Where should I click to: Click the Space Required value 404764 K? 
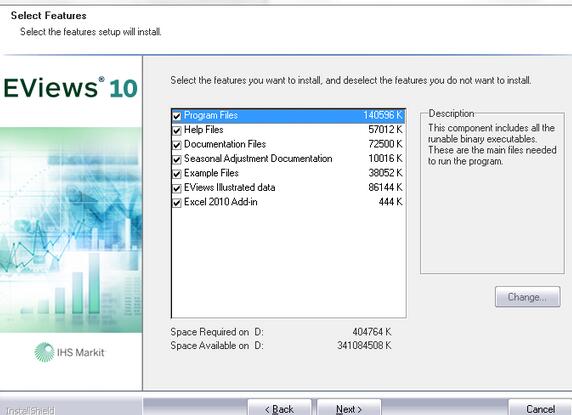click(372, 332)
